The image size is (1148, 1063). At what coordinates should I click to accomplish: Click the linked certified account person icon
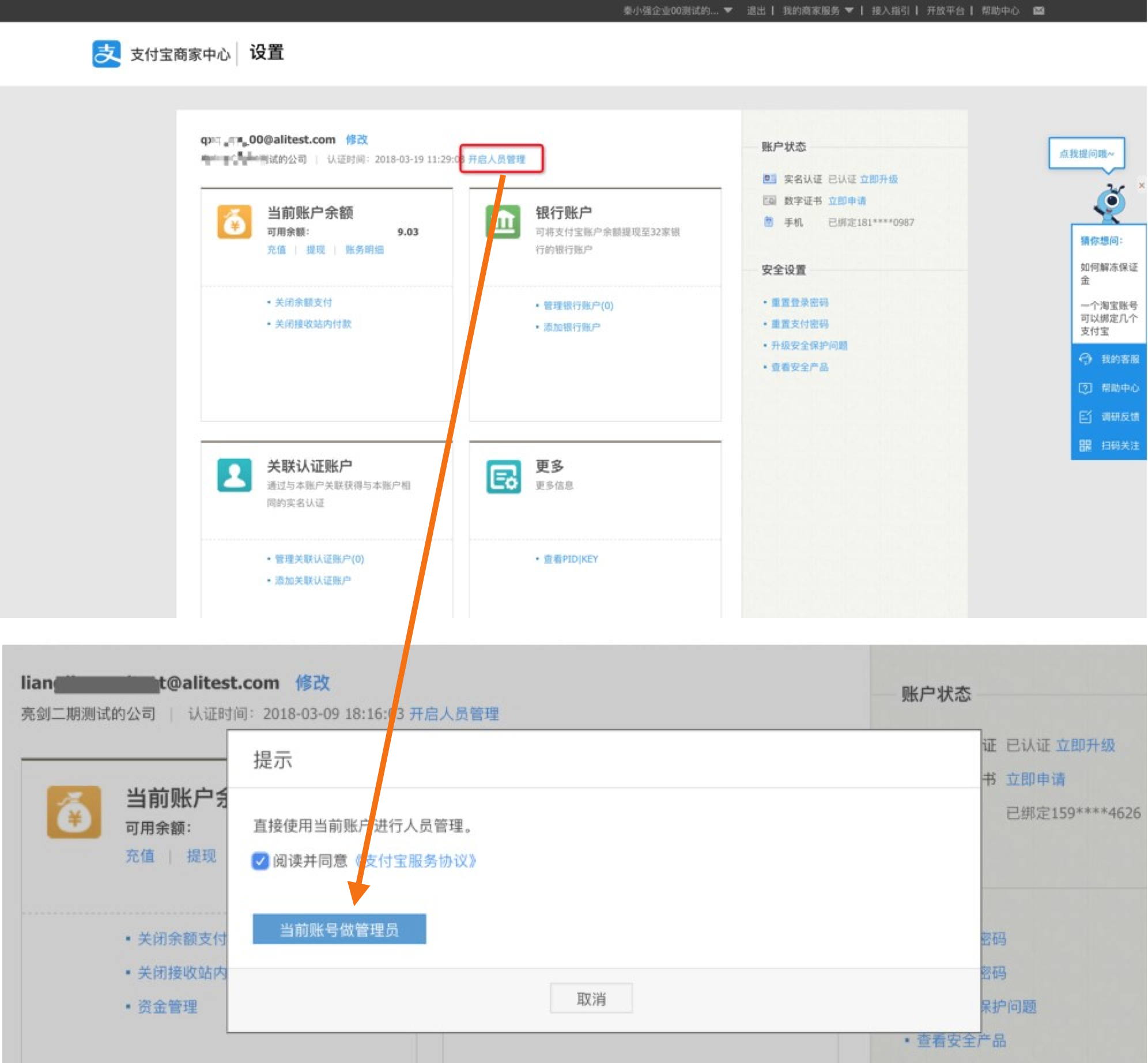tap(234, 475)
